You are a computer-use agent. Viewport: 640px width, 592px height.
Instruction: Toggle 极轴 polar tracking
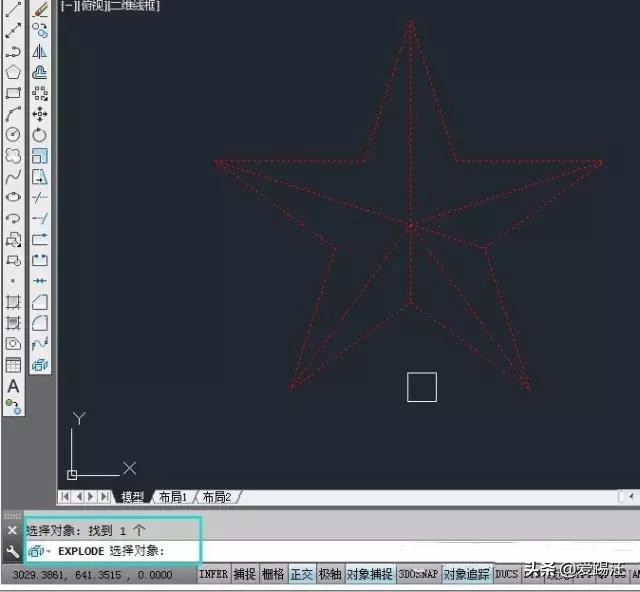tap(329, 574)
